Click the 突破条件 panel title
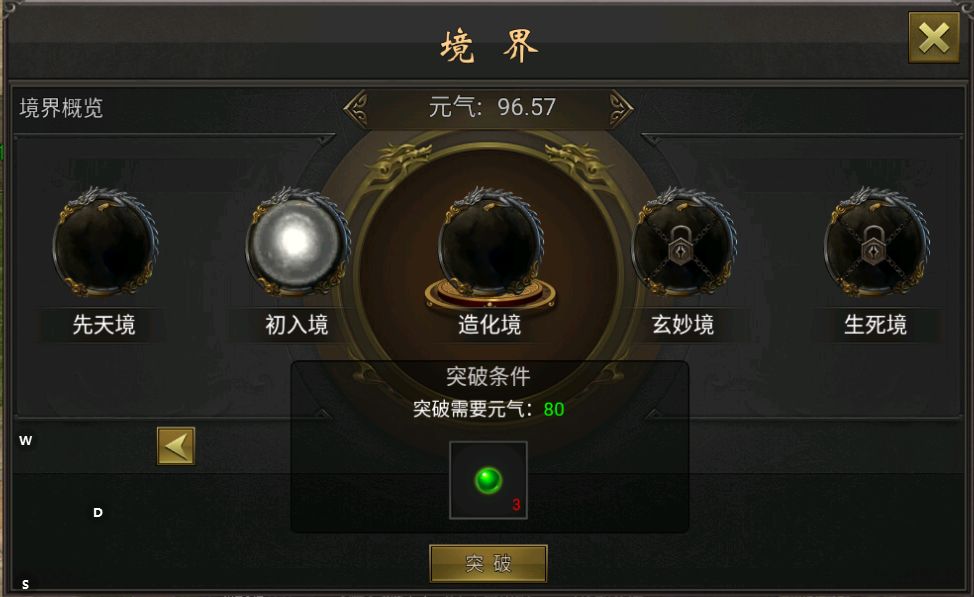Image resolution: width=974 pixels, height=597 pixels. coord(488,376)
